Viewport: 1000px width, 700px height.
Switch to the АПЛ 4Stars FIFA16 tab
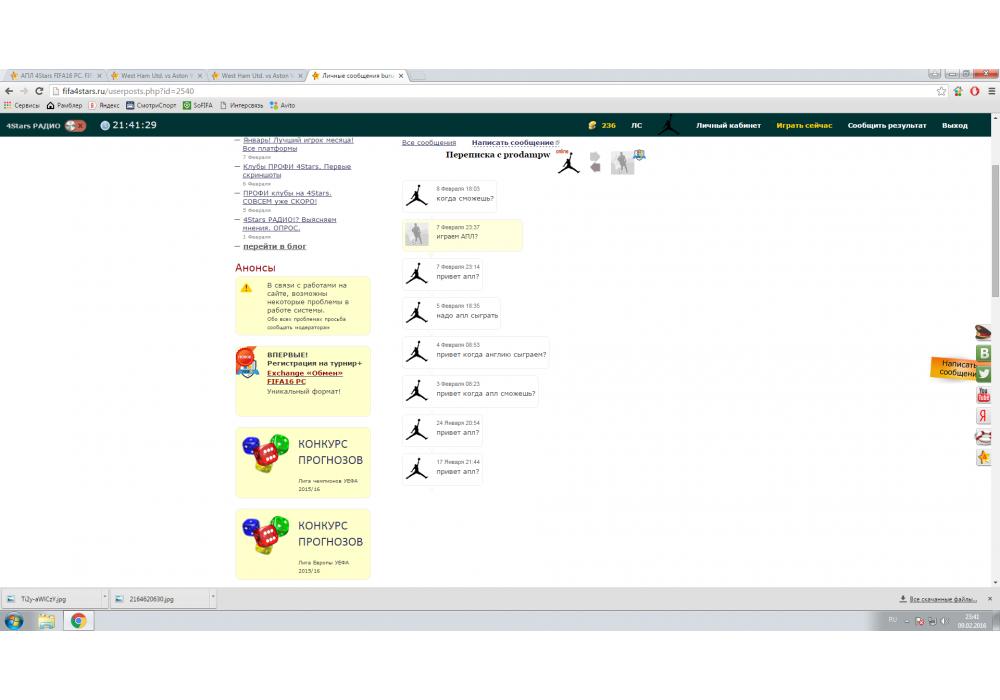pyautogui.click(x=55, y=76)
